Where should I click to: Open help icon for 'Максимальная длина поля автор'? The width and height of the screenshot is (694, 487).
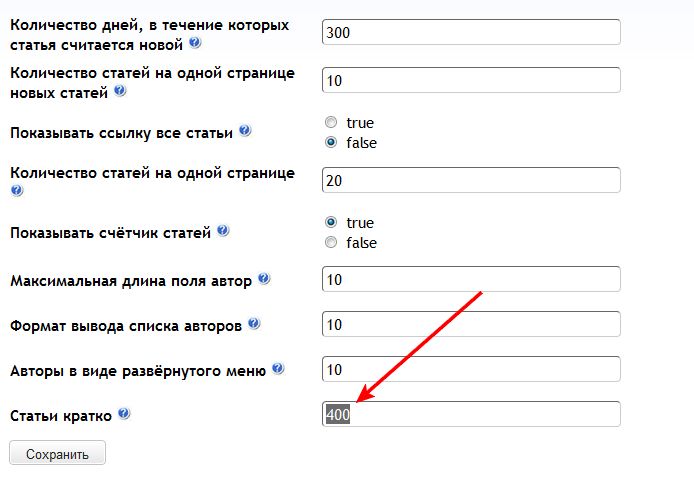point(264,278)
